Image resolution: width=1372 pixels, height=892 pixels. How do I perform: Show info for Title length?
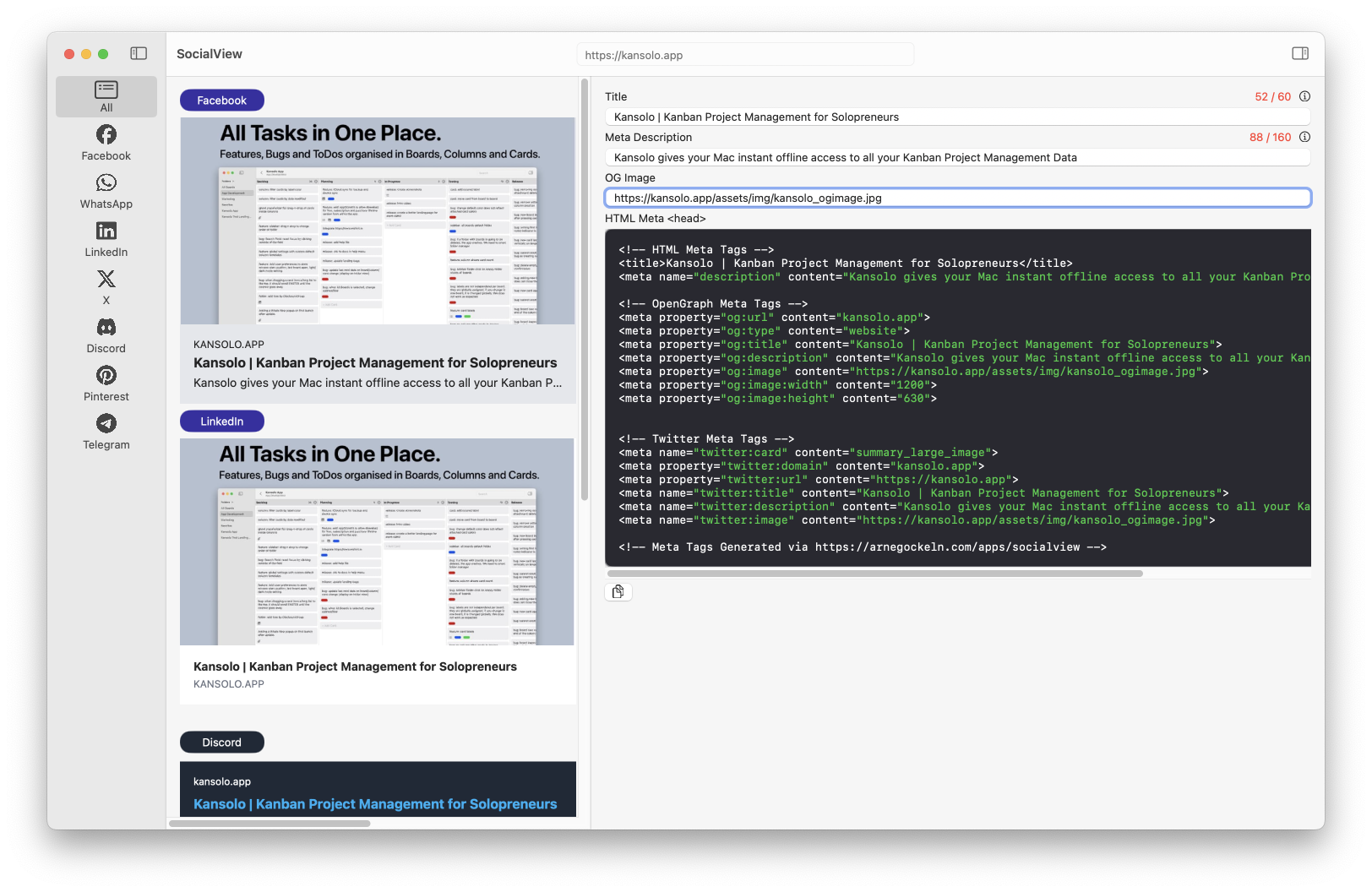1304,96
